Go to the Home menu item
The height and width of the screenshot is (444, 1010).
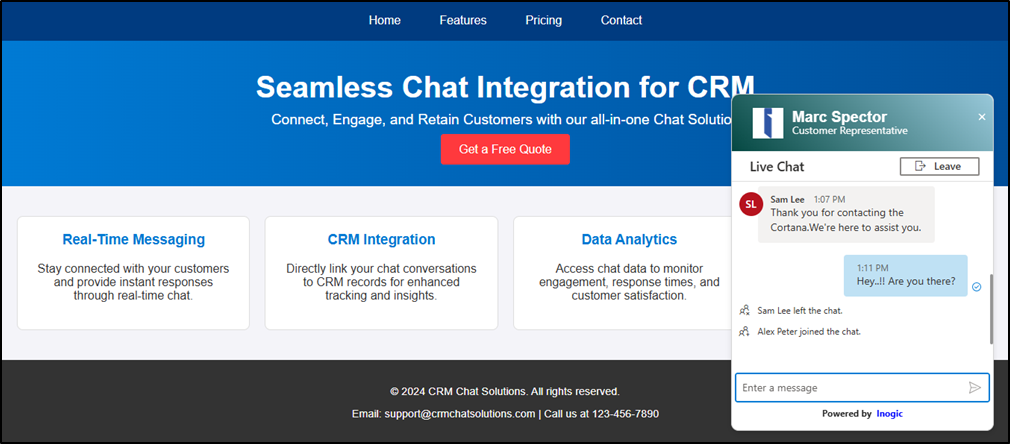click(x=384, y=20)
